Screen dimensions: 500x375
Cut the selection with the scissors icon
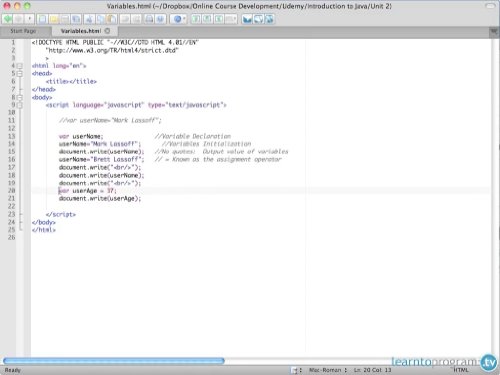tap(89, 19)
